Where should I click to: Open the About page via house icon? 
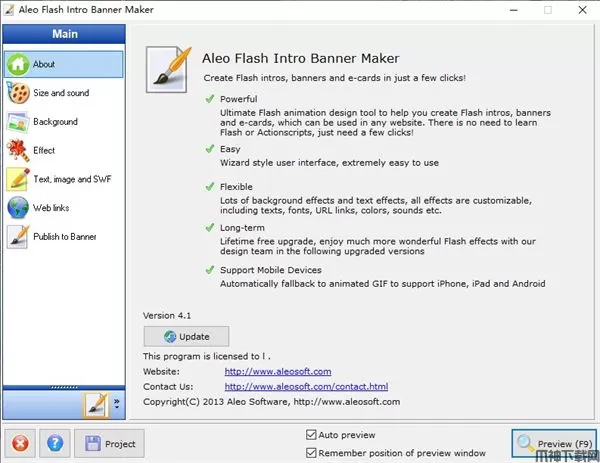click(18, 64)
